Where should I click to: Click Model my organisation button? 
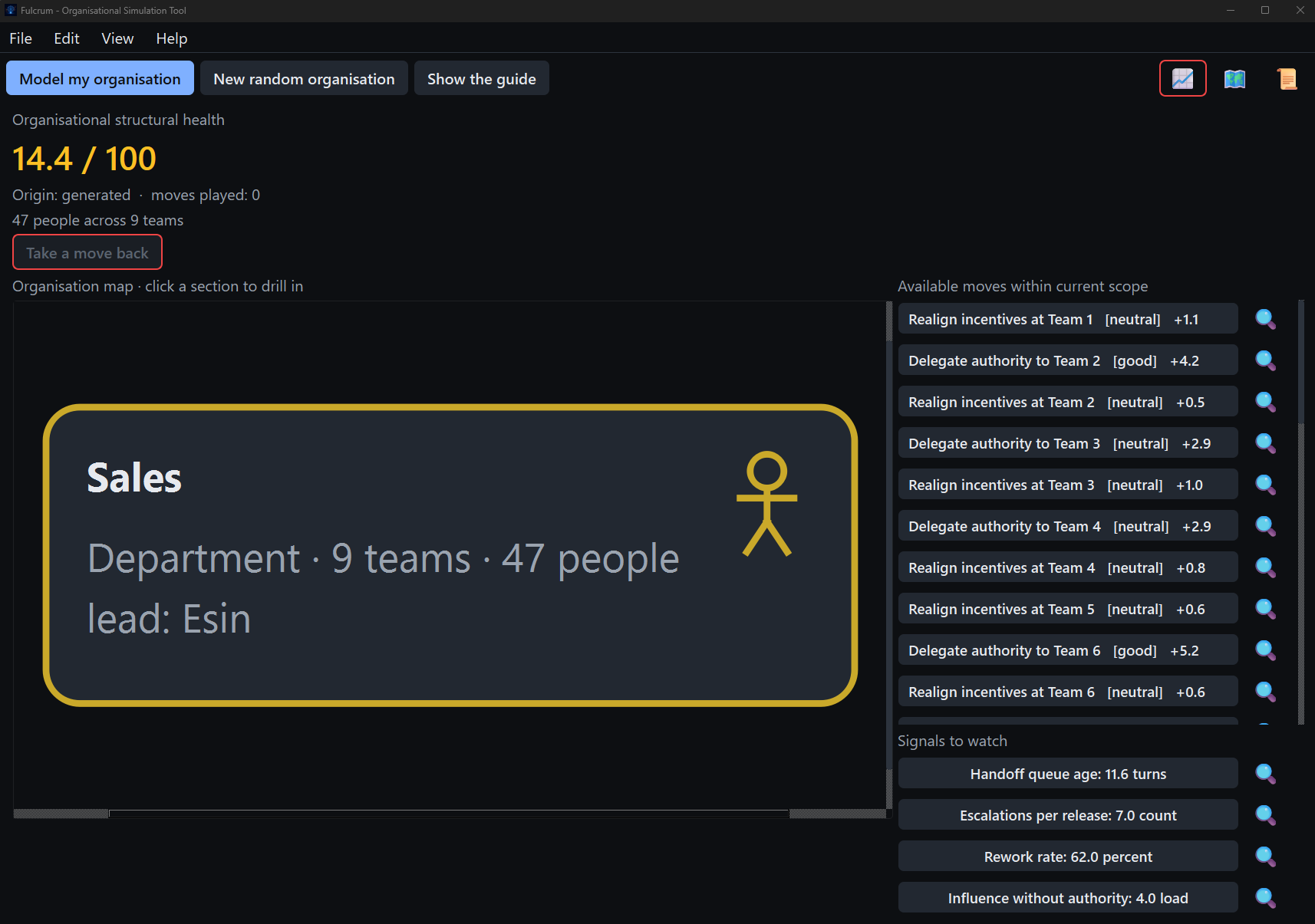pyautogui.click(x=100, y=78)
